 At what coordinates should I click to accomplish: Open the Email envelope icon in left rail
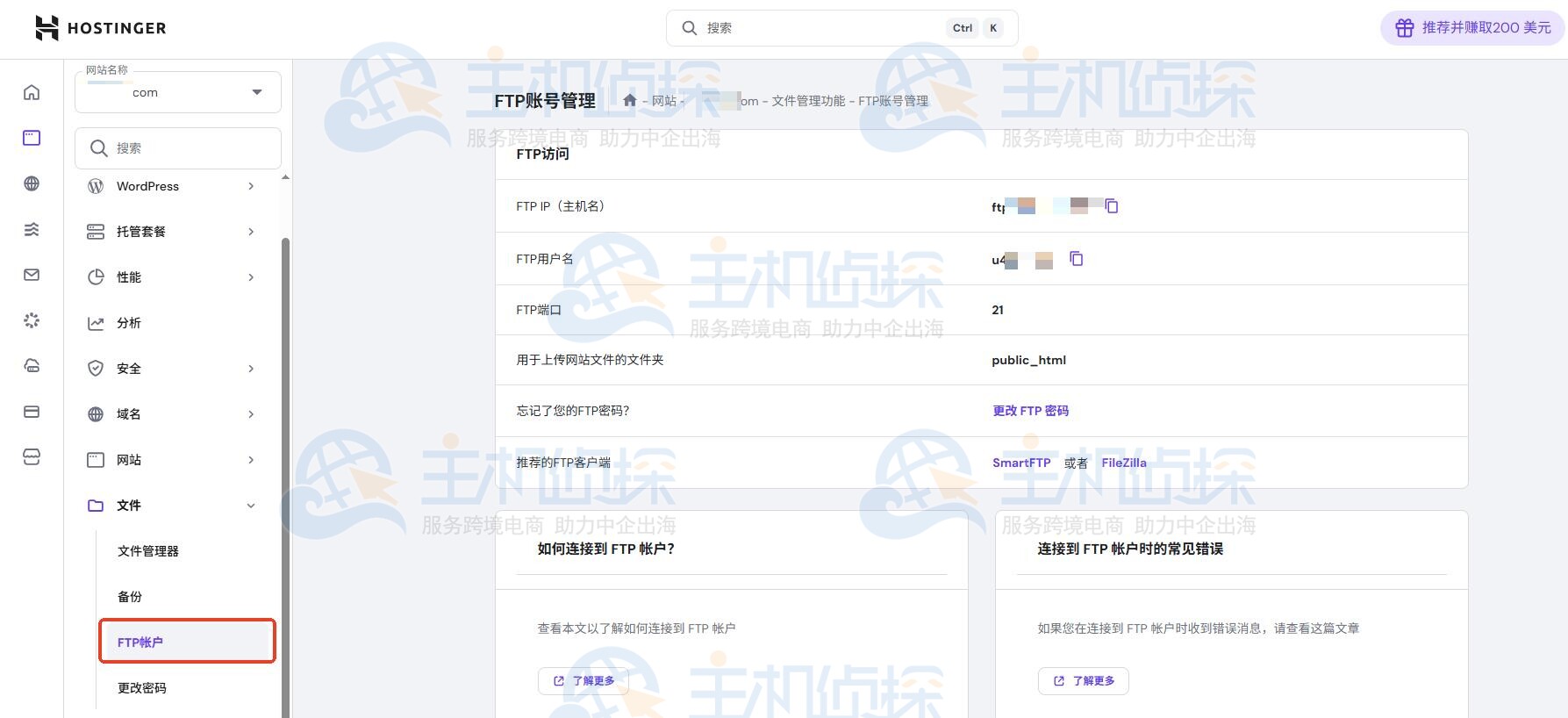pos(32,275)
